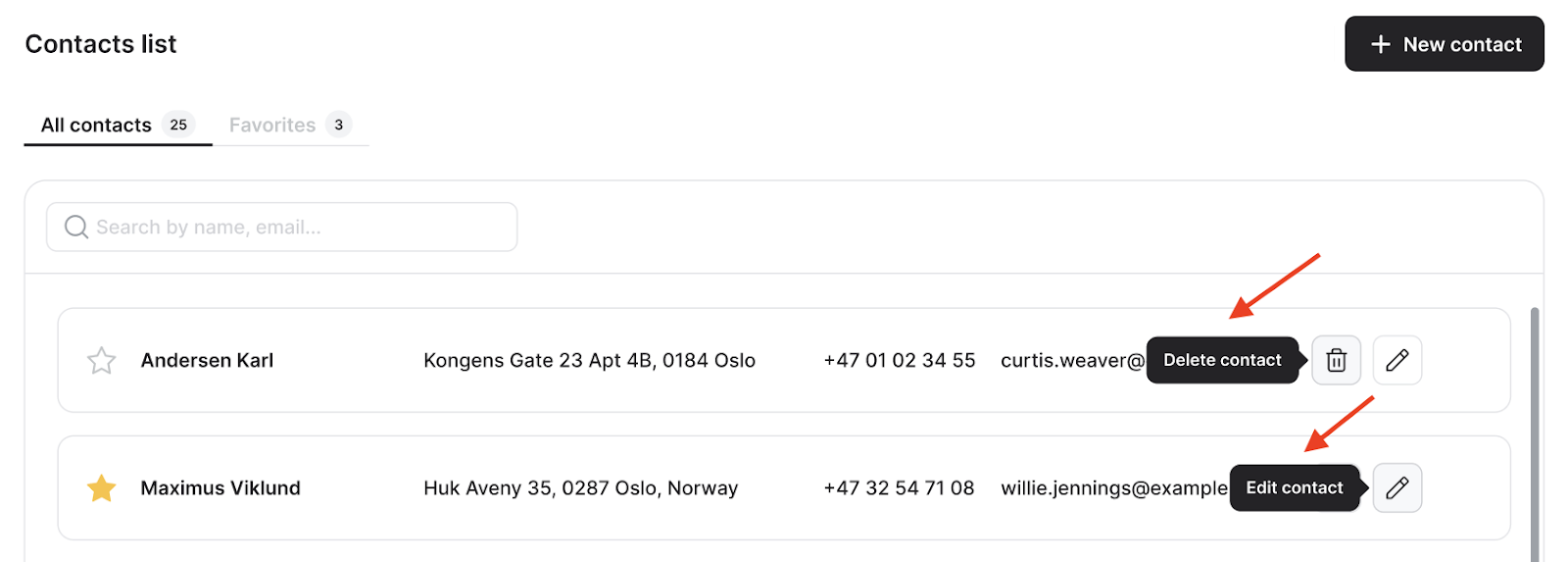Open edit pencil for Maximus Viklund
This screenshot has height=562, width=1568.
[1396, 487]
